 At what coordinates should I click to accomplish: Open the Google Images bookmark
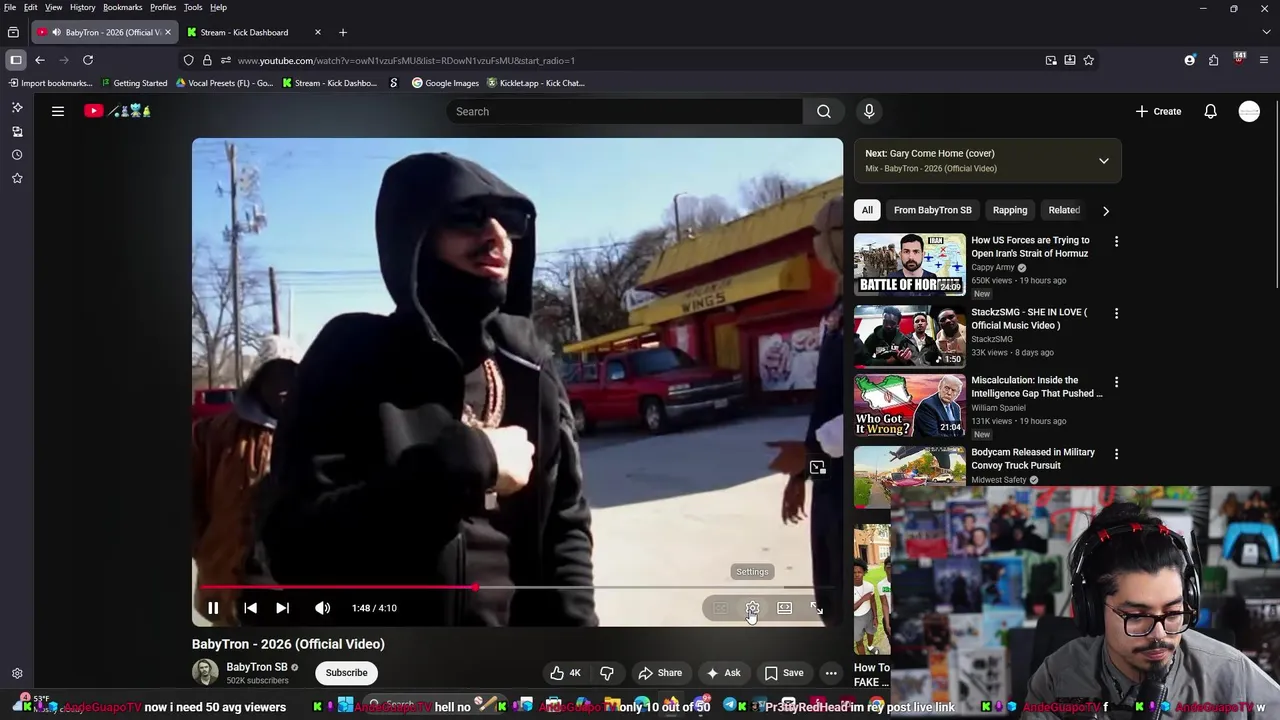point(445,83)
